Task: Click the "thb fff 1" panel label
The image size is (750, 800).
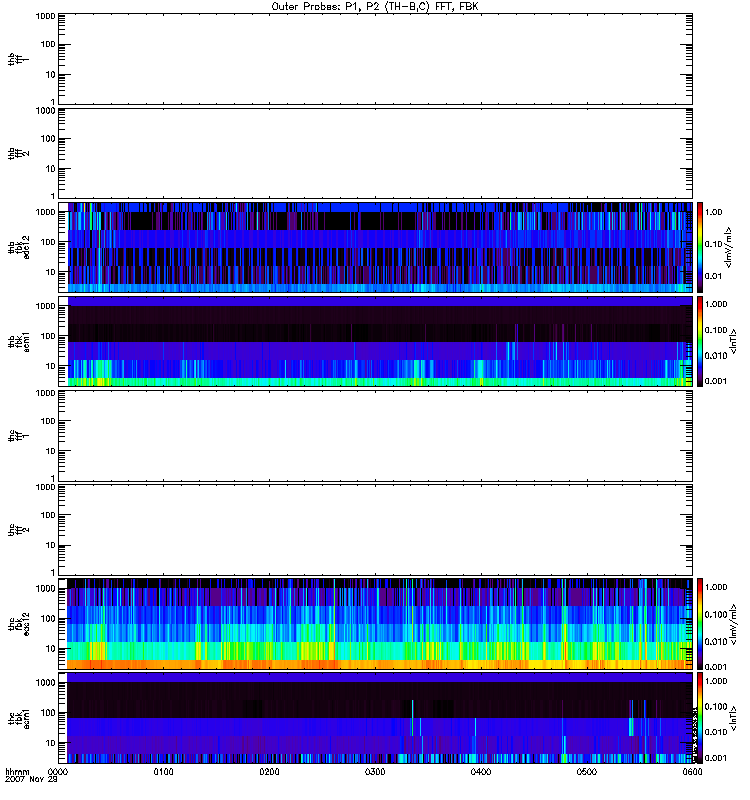Action: pos(18,59)
